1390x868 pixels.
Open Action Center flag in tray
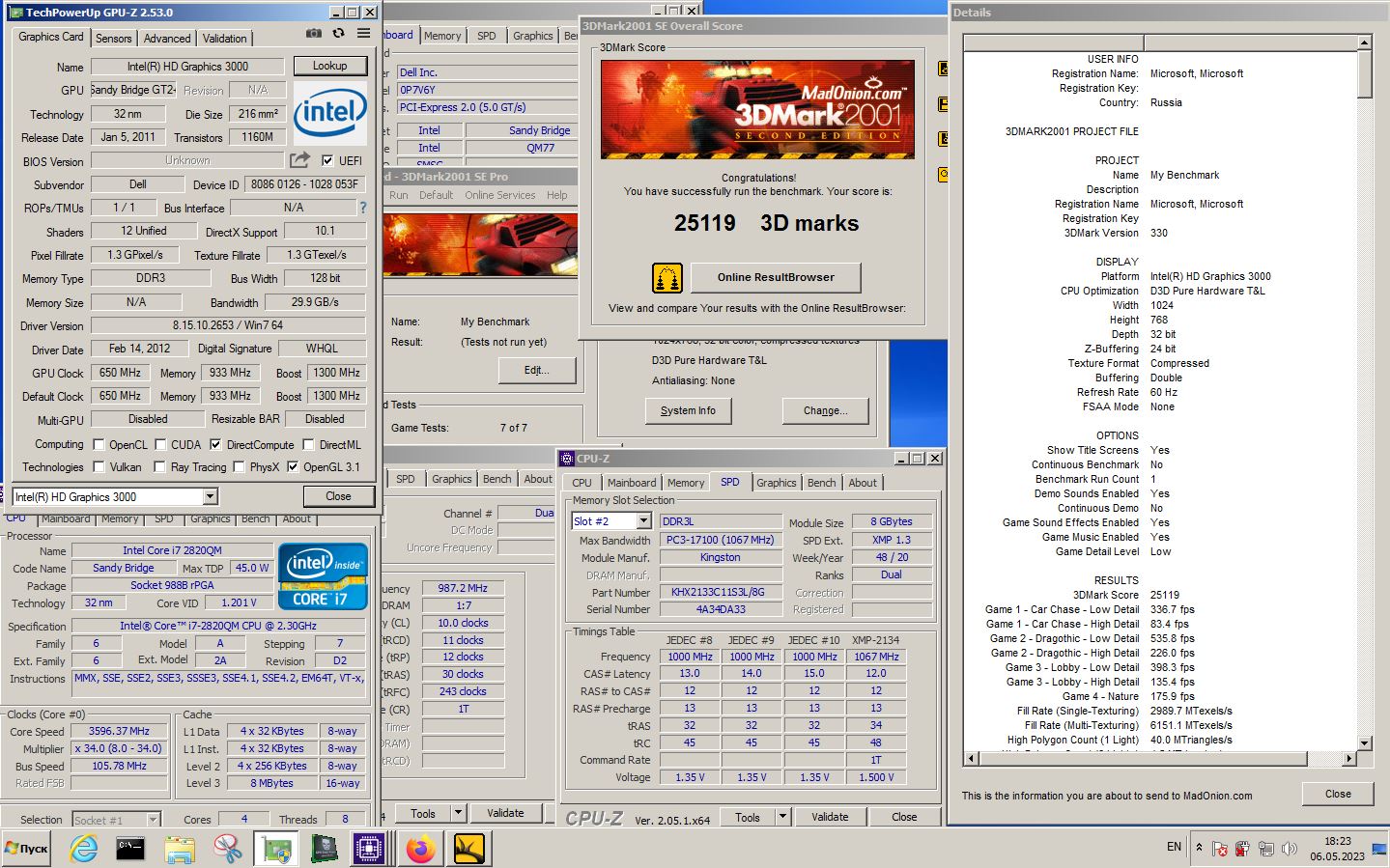pyautogui.click(x=1219, y=849)
